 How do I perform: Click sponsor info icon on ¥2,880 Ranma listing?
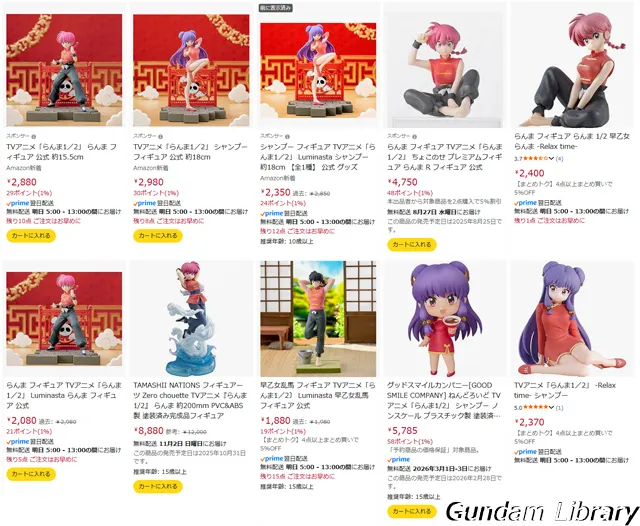33,137
